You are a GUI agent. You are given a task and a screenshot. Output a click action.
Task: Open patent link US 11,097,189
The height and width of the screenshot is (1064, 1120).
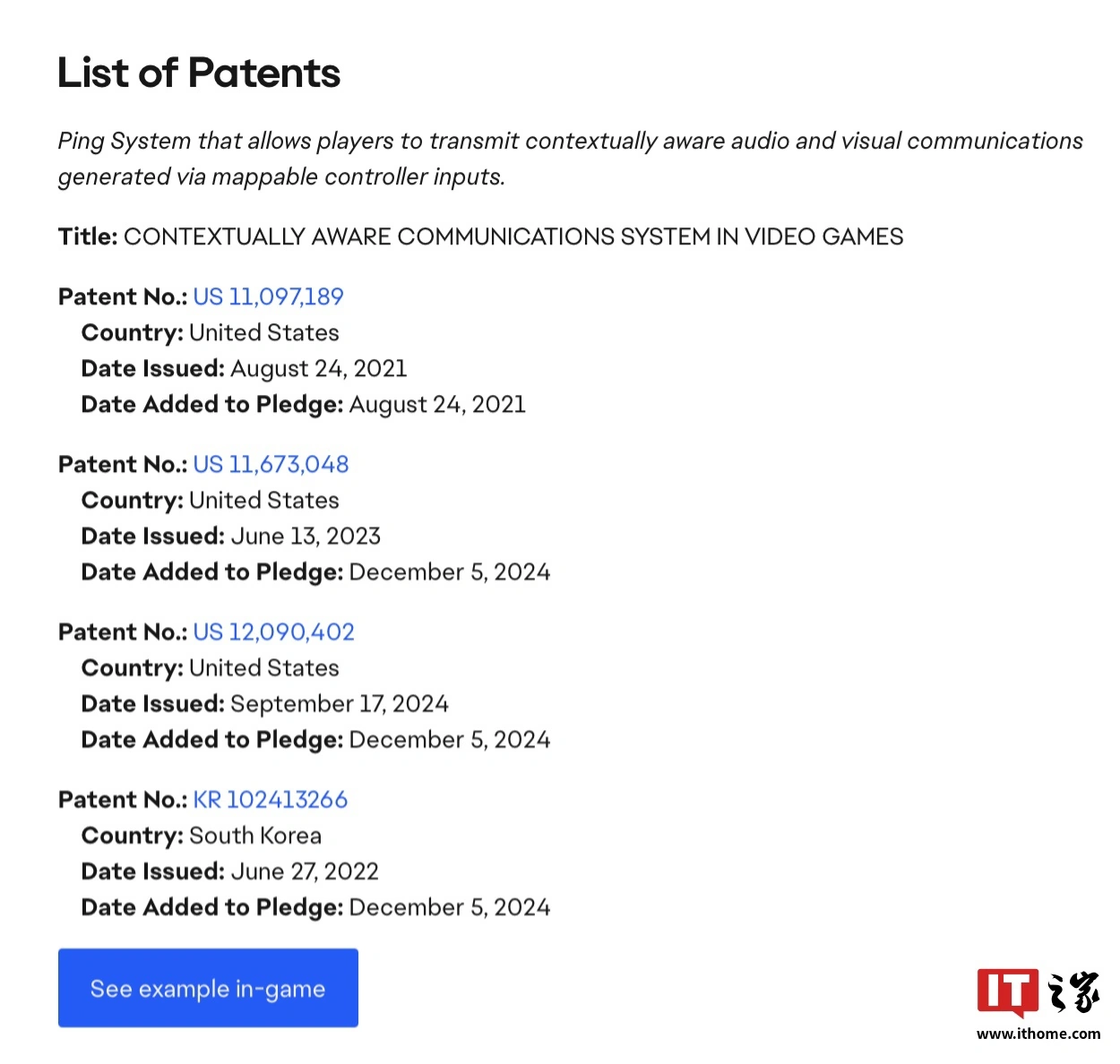pos(268,296)
